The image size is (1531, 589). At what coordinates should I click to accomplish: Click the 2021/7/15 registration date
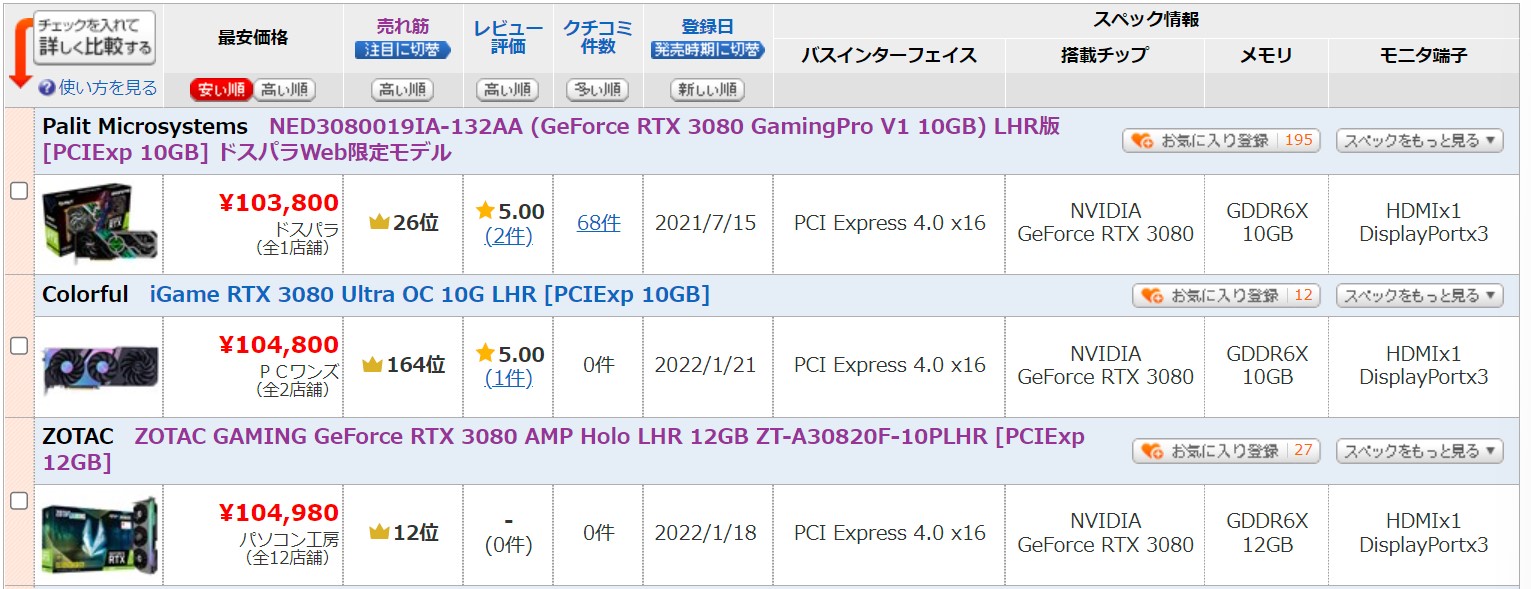706,223
